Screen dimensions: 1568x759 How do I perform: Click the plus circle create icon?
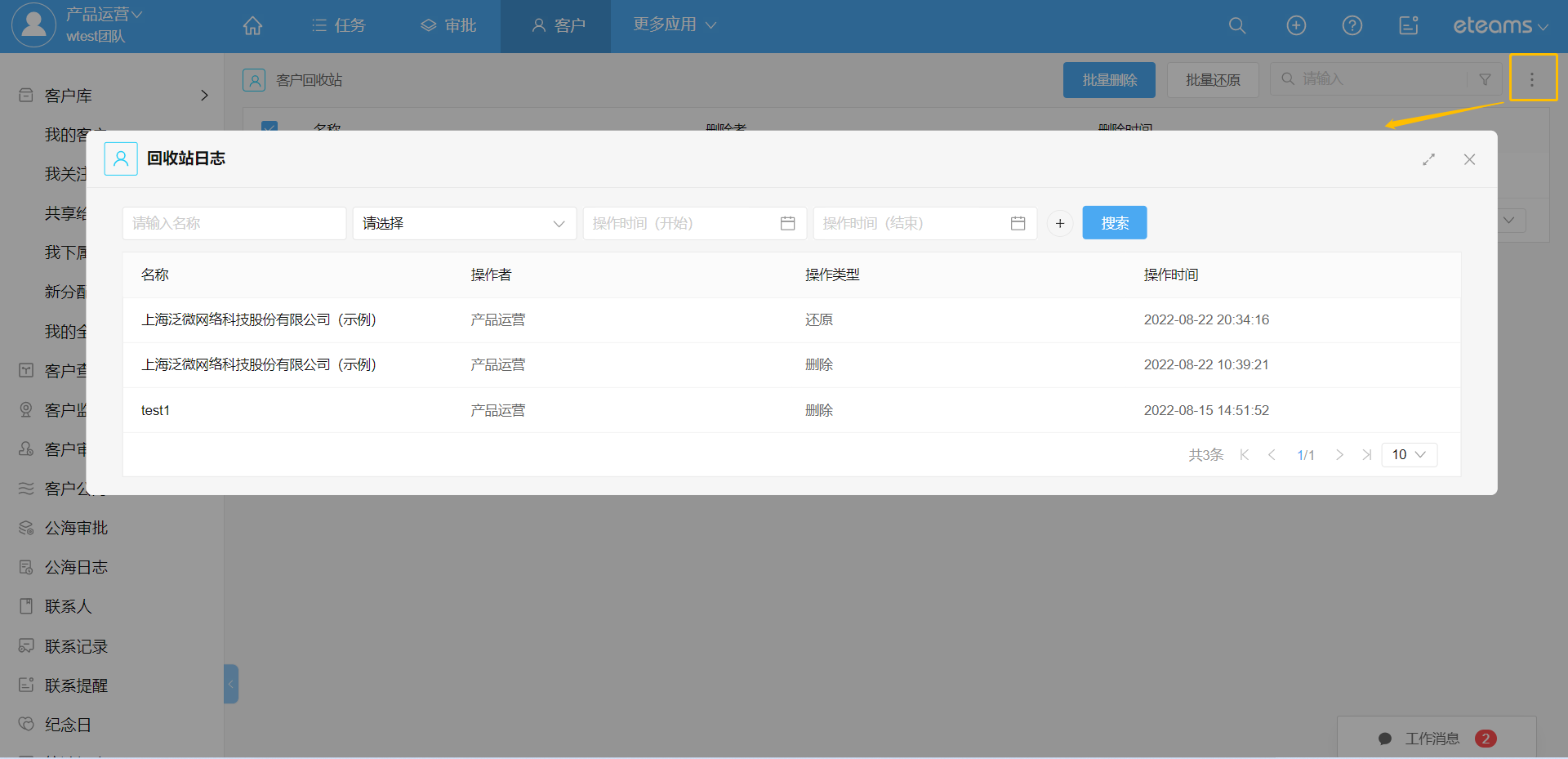pyautogui.click(x=1296, y=26)
